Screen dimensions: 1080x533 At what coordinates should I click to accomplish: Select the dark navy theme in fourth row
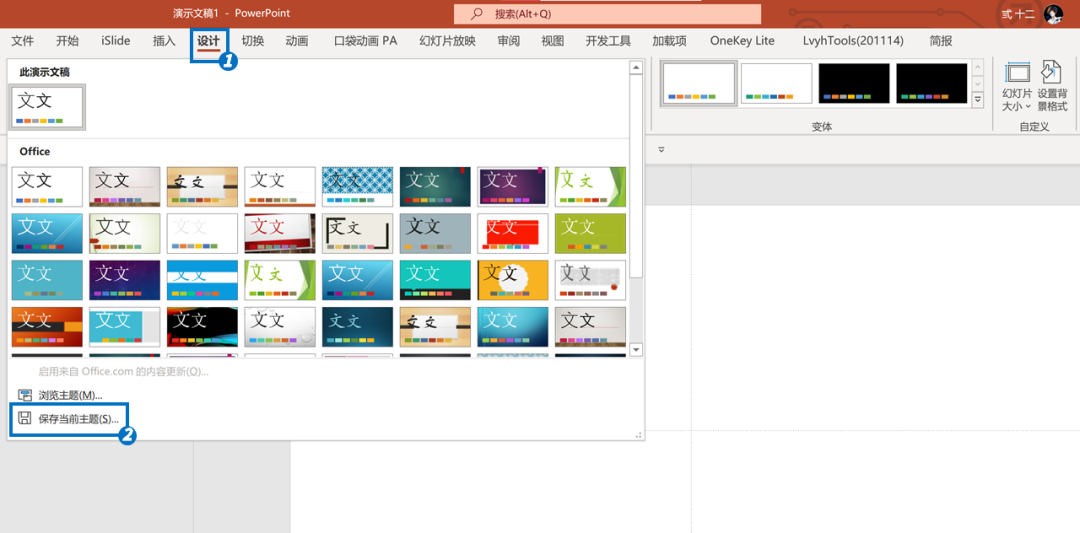(x=357, y=327)
